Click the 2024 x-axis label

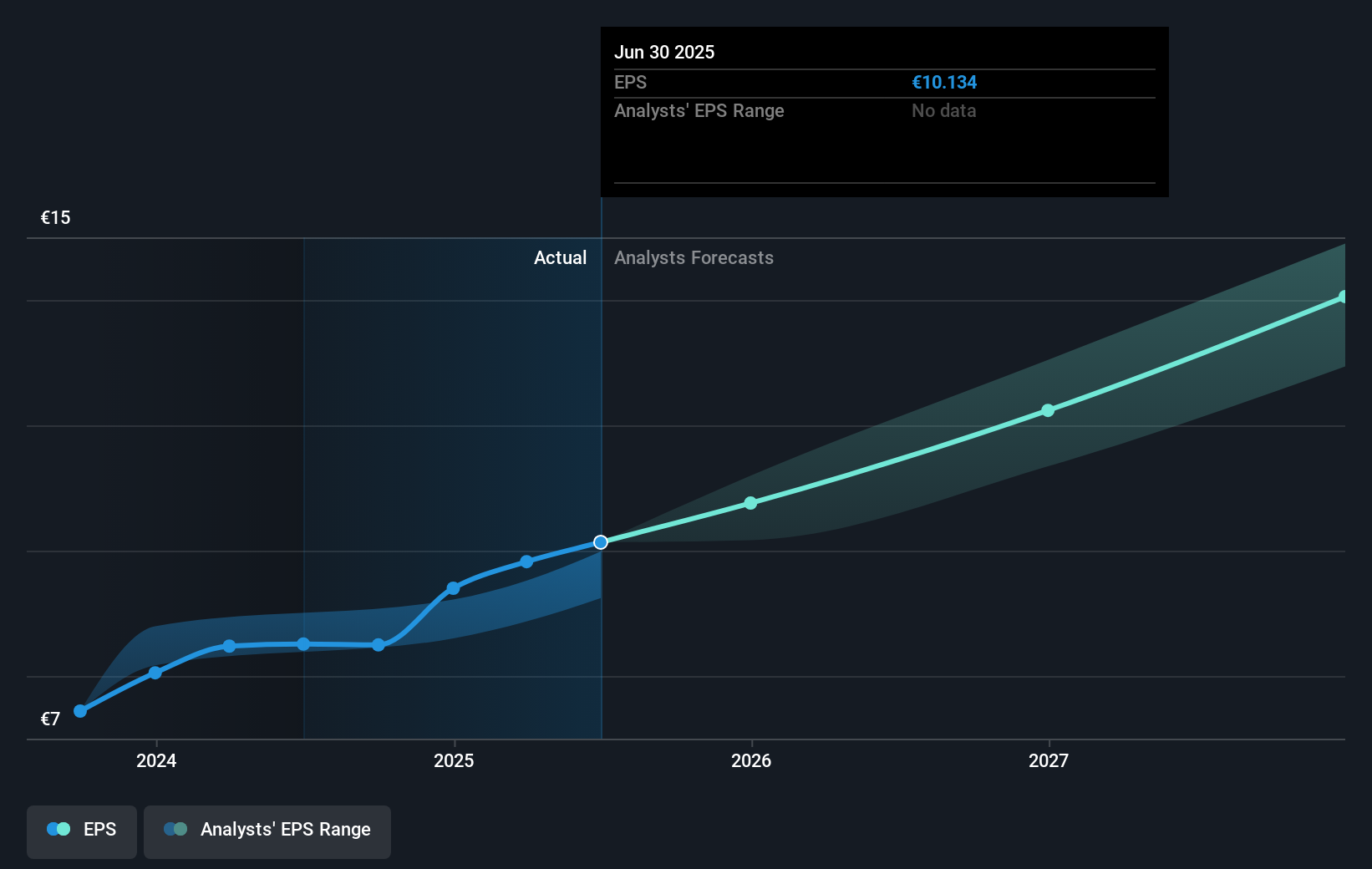click(156, 760)
